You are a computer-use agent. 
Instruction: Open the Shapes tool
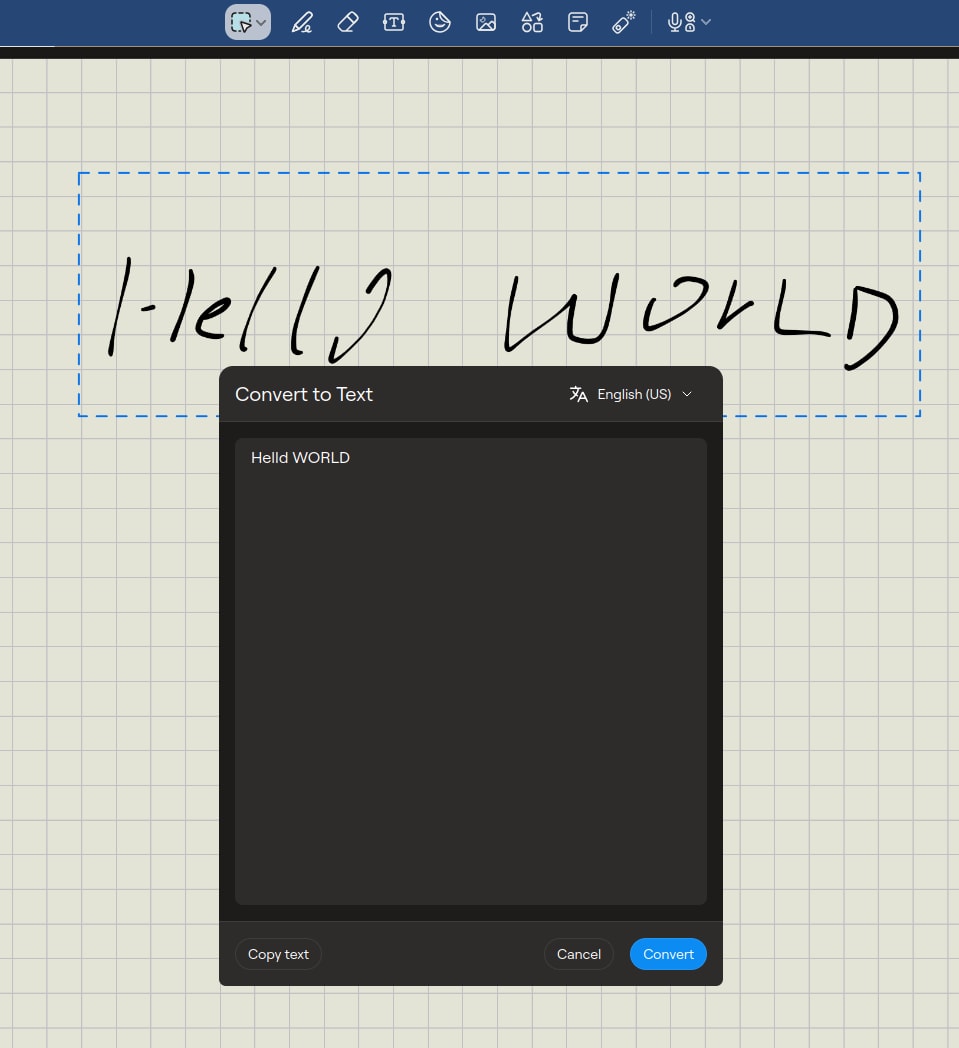click(532, 22)
